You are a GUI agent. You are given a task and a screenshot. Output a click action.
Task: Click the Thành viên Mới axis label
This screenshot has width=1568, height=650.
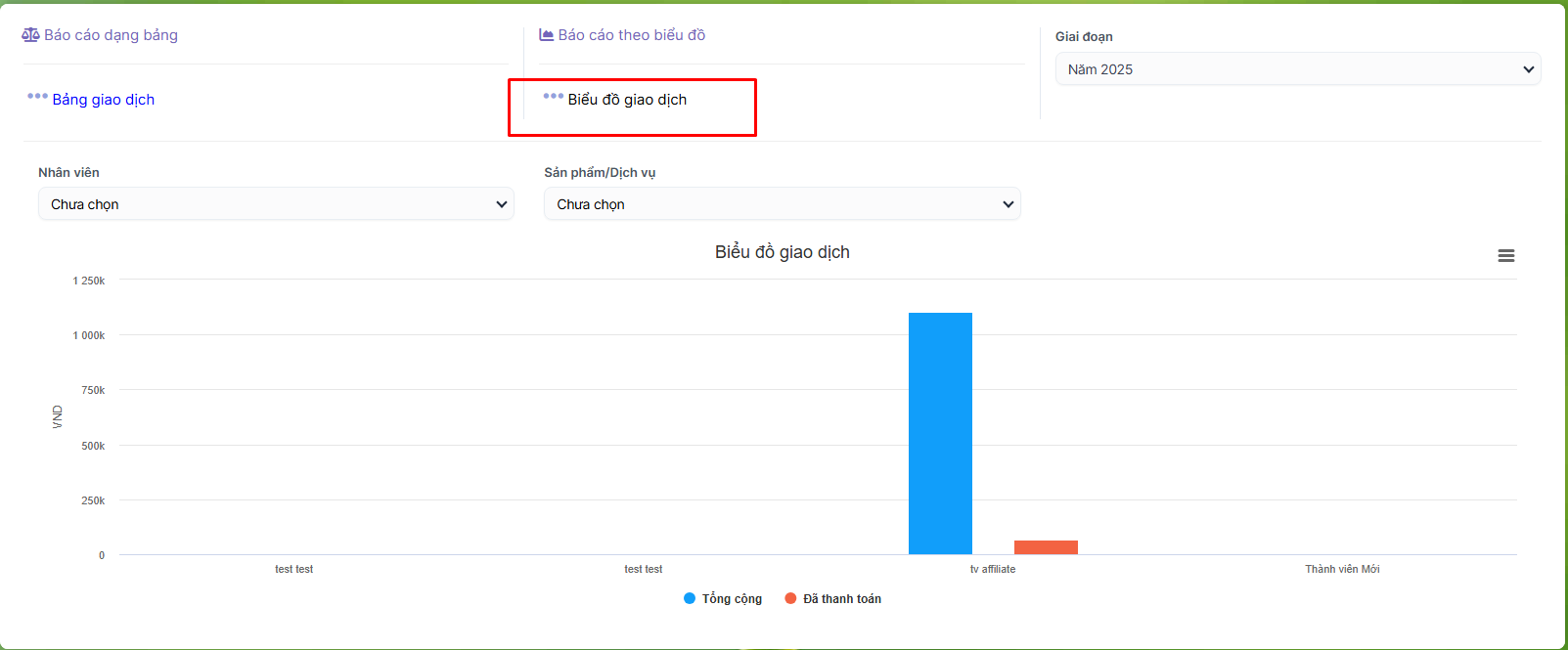click(x=1342, y=569)
